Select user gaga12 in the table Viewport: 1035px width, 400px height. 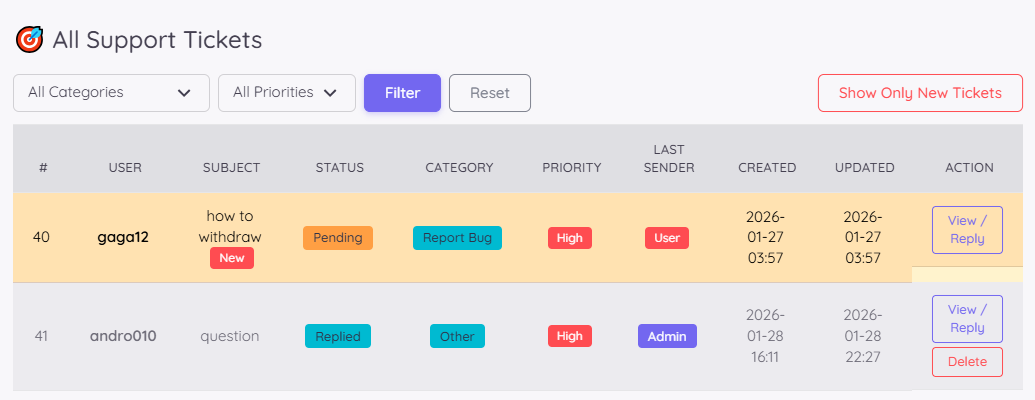(x=125, y=238)
